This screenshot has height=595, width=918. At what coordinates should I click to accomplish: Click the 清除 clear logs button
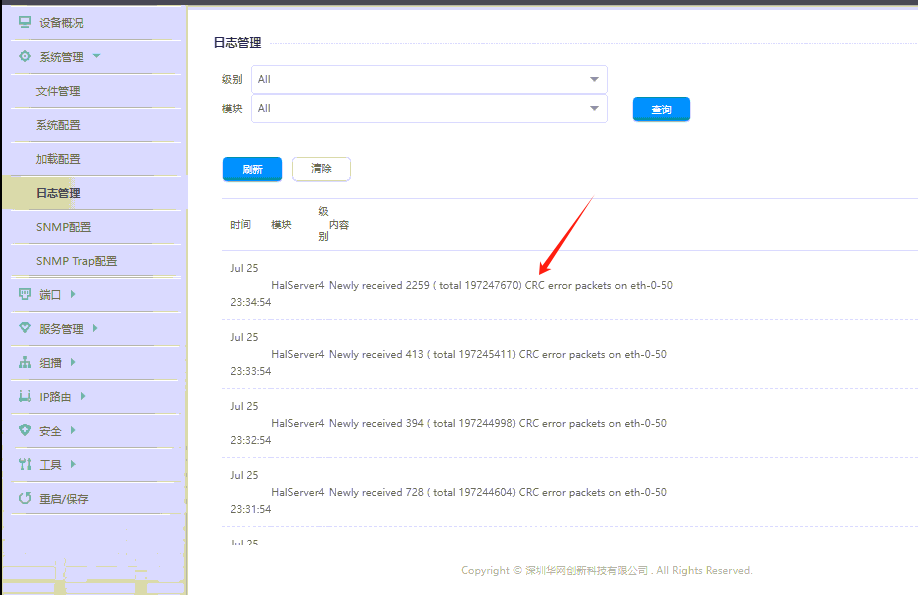(x=321, y=169)
